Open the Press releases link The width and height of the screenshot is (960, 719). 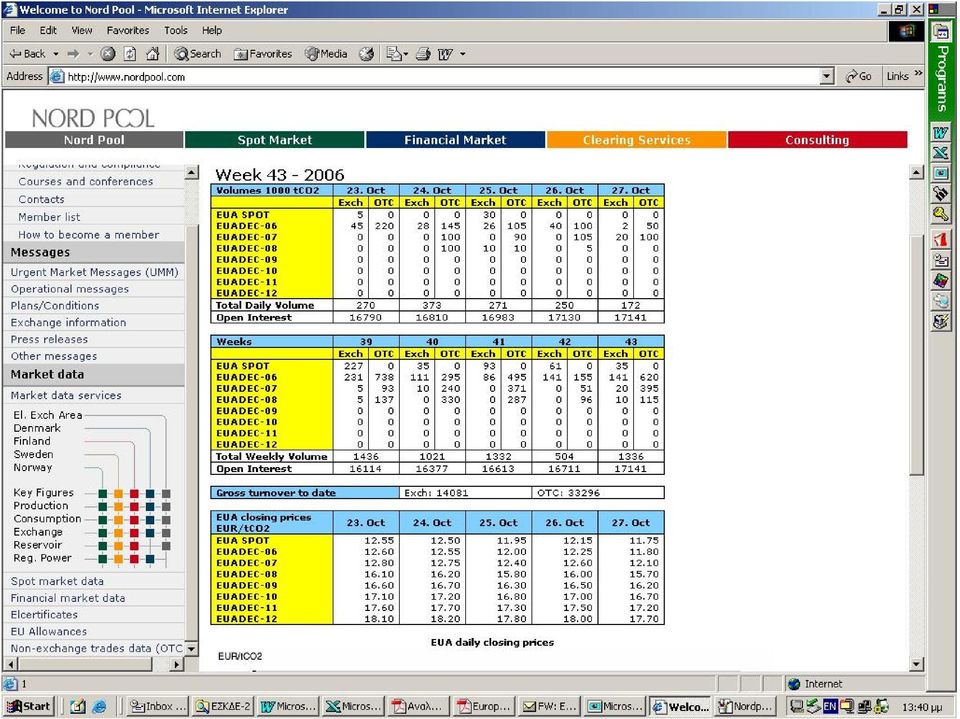(49, 339)
